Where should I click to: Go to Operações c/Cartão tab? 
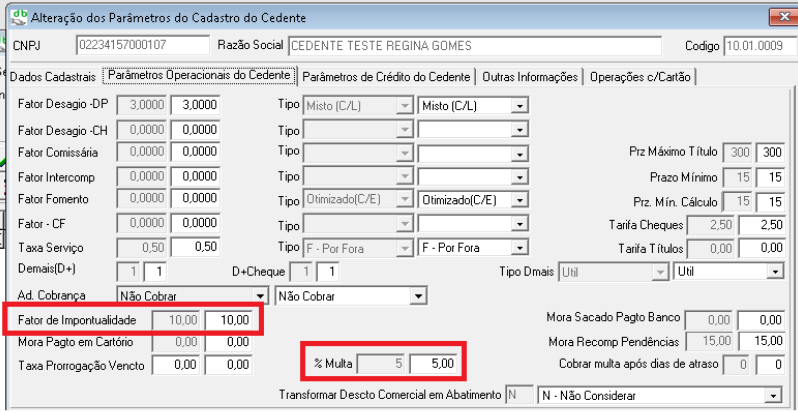click(x=640, y=76)
